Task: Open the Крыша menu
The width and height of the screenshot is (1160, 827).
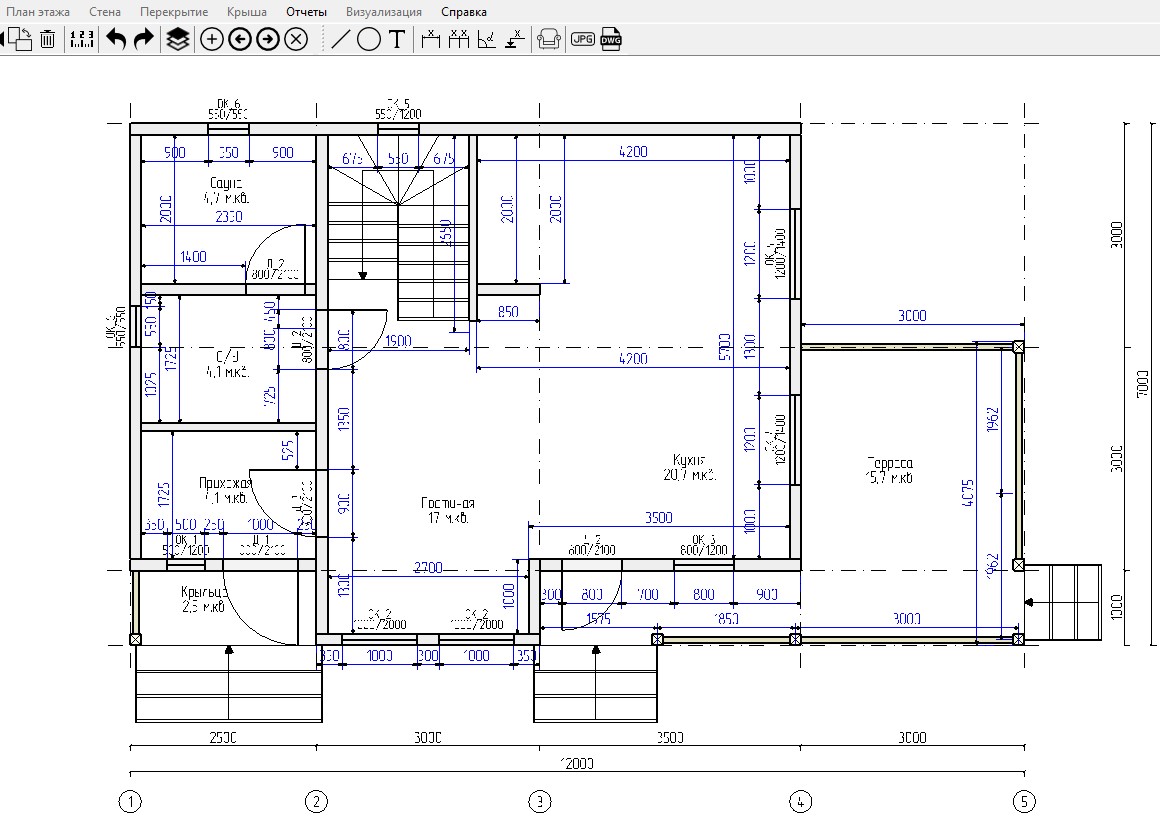Action: click(x=247, y=12)
